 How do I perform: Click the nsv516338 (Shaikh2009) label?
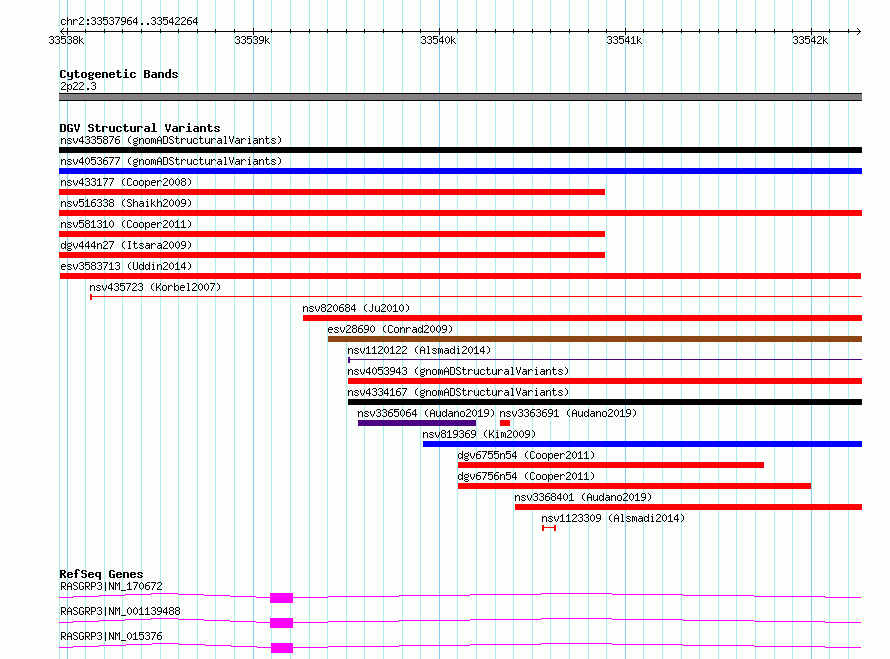click(126, 203)
